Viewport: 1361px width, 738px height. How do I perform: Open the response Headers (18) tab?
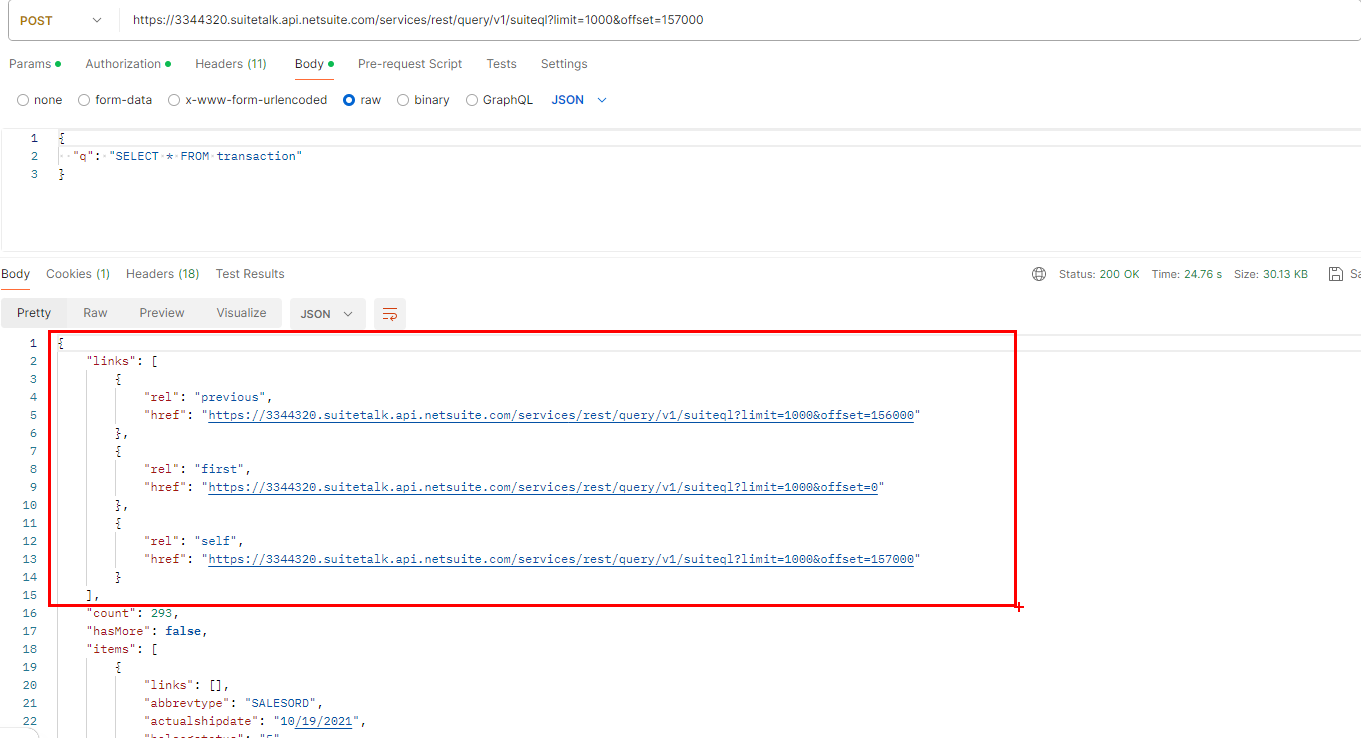pyautogui.click(x=162, y=274)
